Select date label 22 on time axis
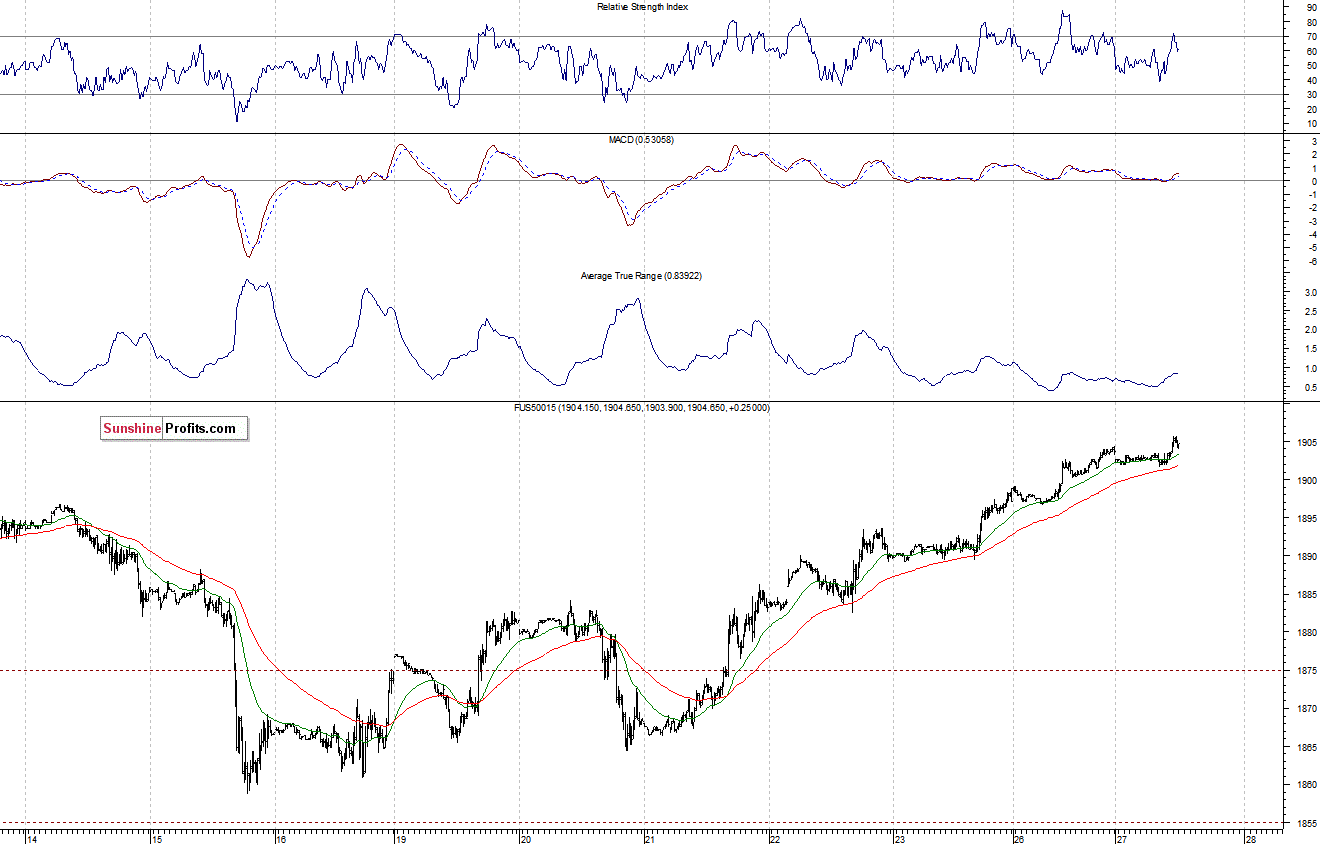The image size is (1320, 844). 775,840
